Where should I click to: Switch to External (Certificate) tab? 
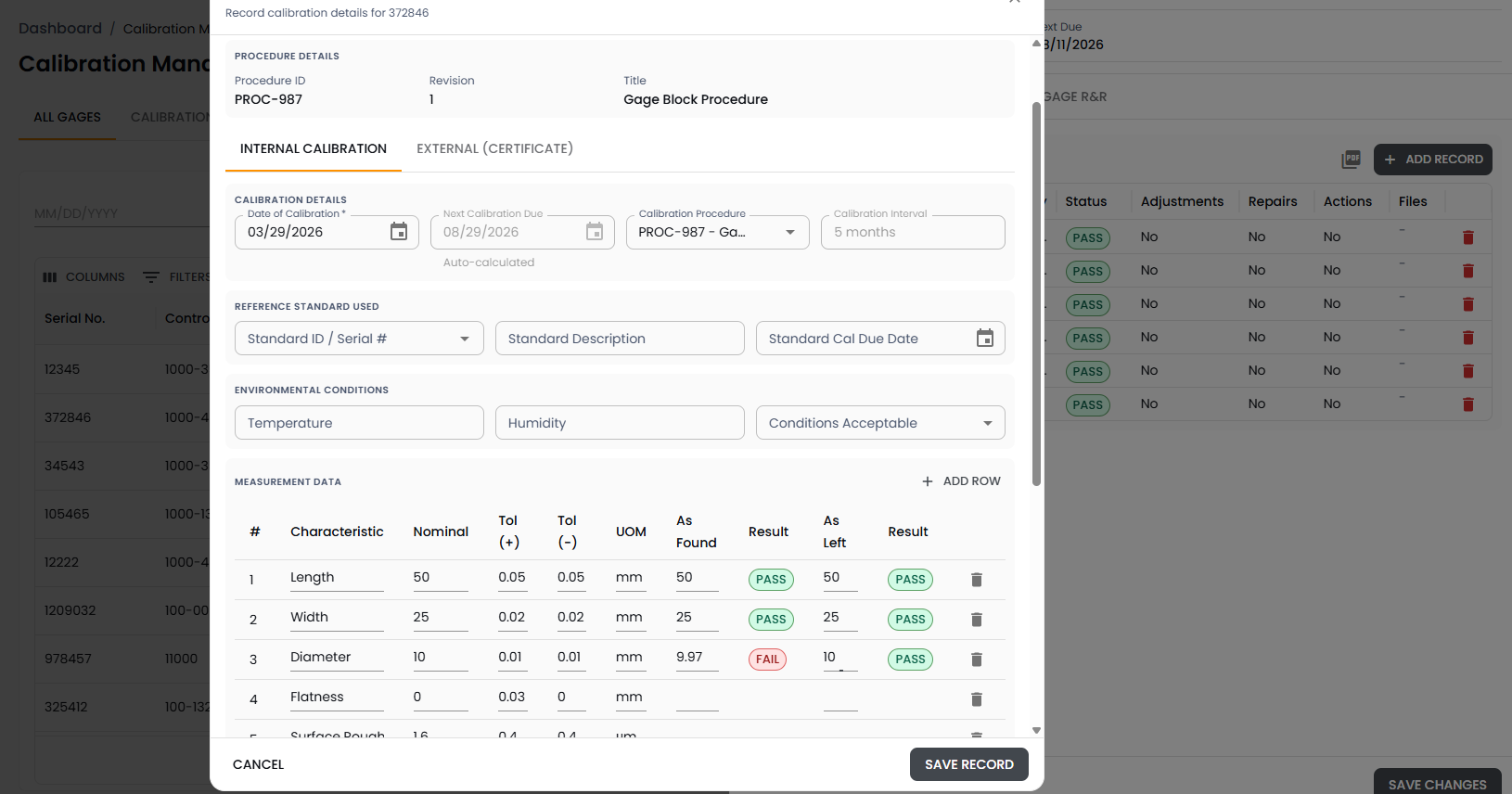[494, 148]
